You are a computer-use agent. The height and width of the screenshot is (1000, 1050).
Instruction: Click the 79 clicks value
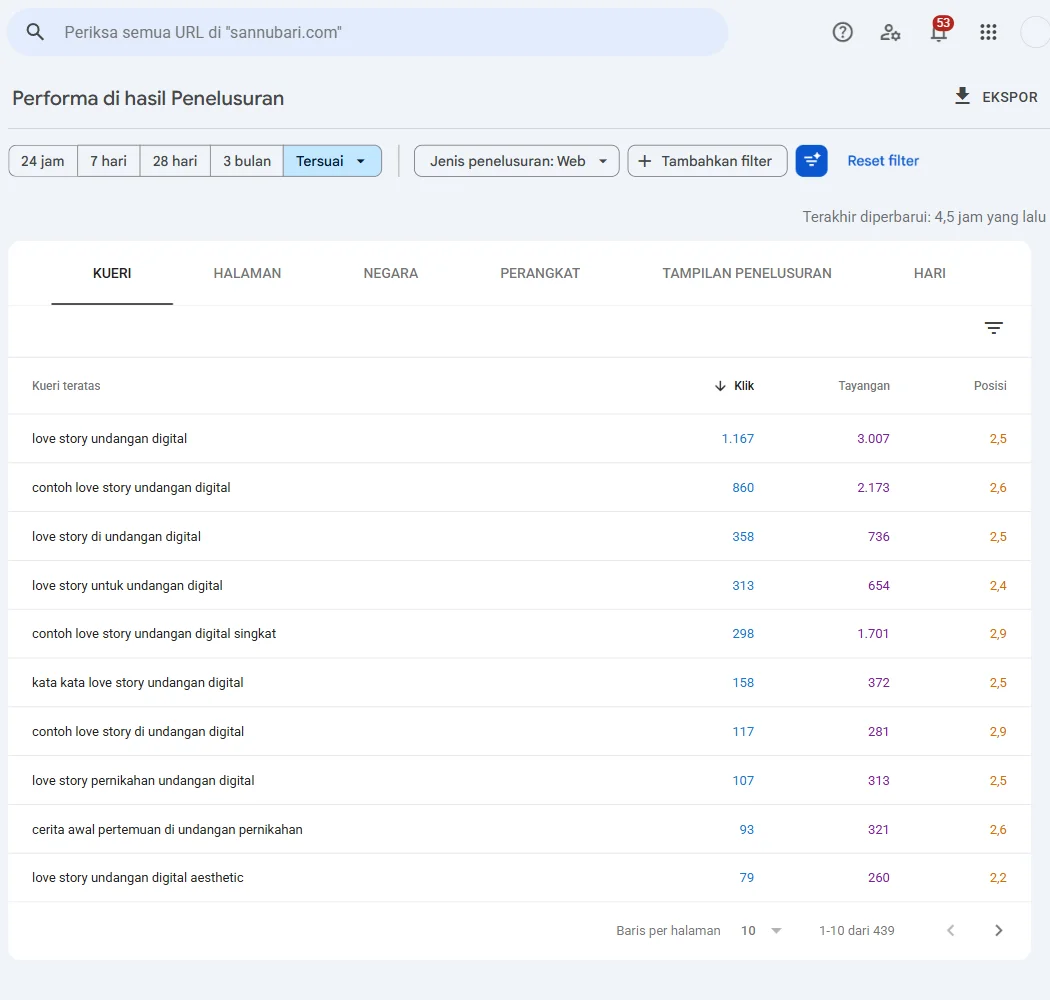click(747, 877)
